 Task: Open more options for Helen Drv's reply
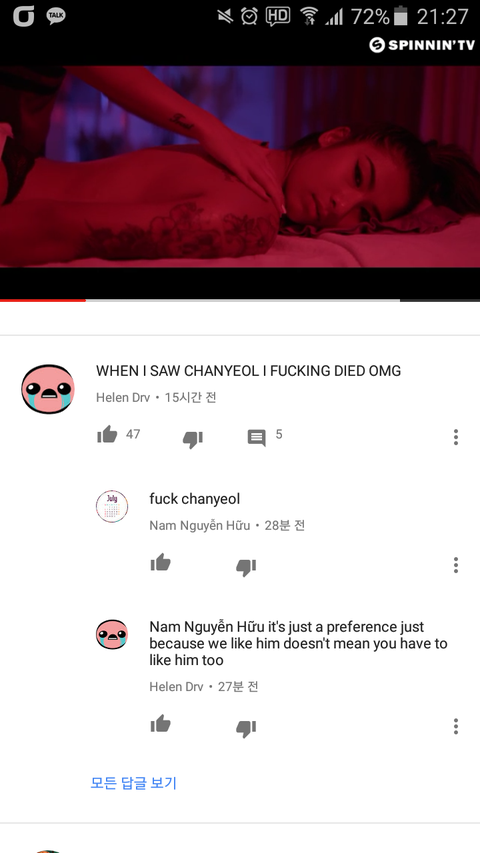pos(456,726)
